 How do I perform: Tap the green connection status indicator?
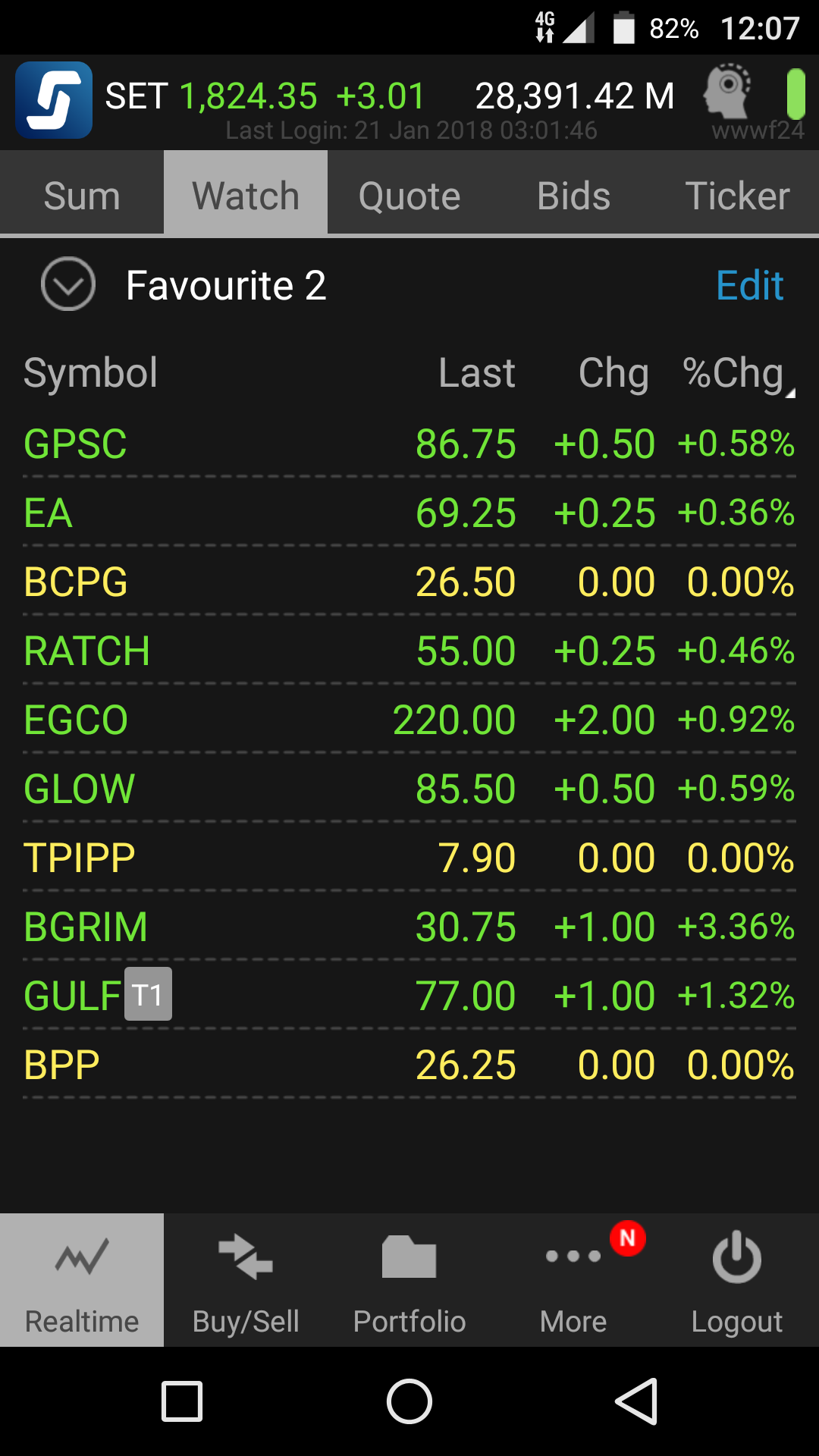pyautogui.click(x=795, y=94)
